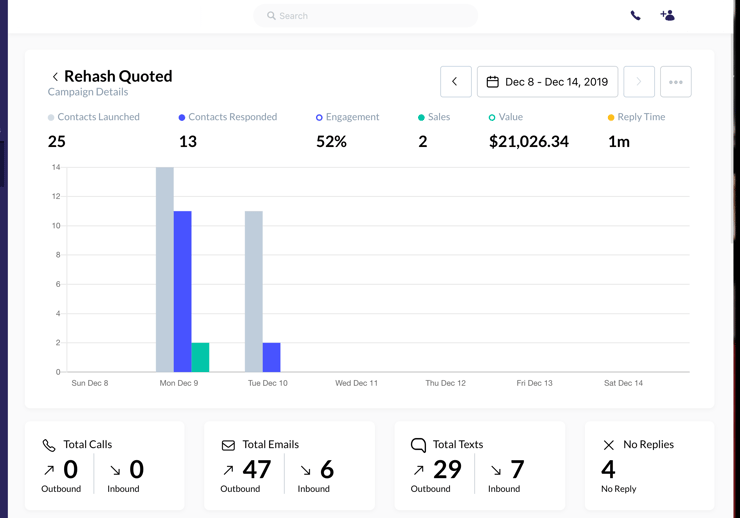
Task: Go to next week with right arrow
Action: click(639, 82)
